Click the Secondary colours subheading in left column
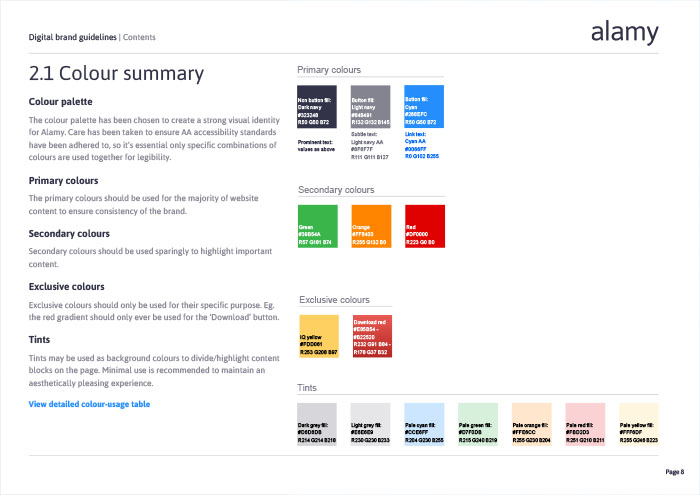Screen dimensions: 700x495 click(x=69, y=234)
